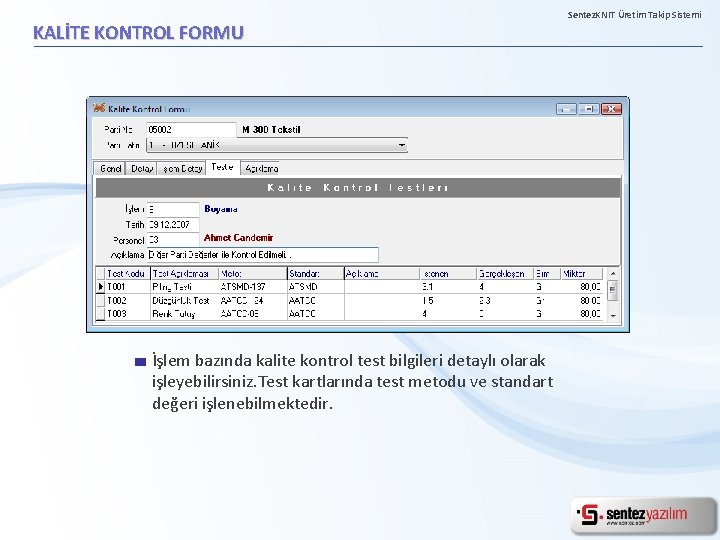The width and height of the screenshot is (720, 540).
Task: Click the Gerçekleşen column header
Action: tap(505, 274)
